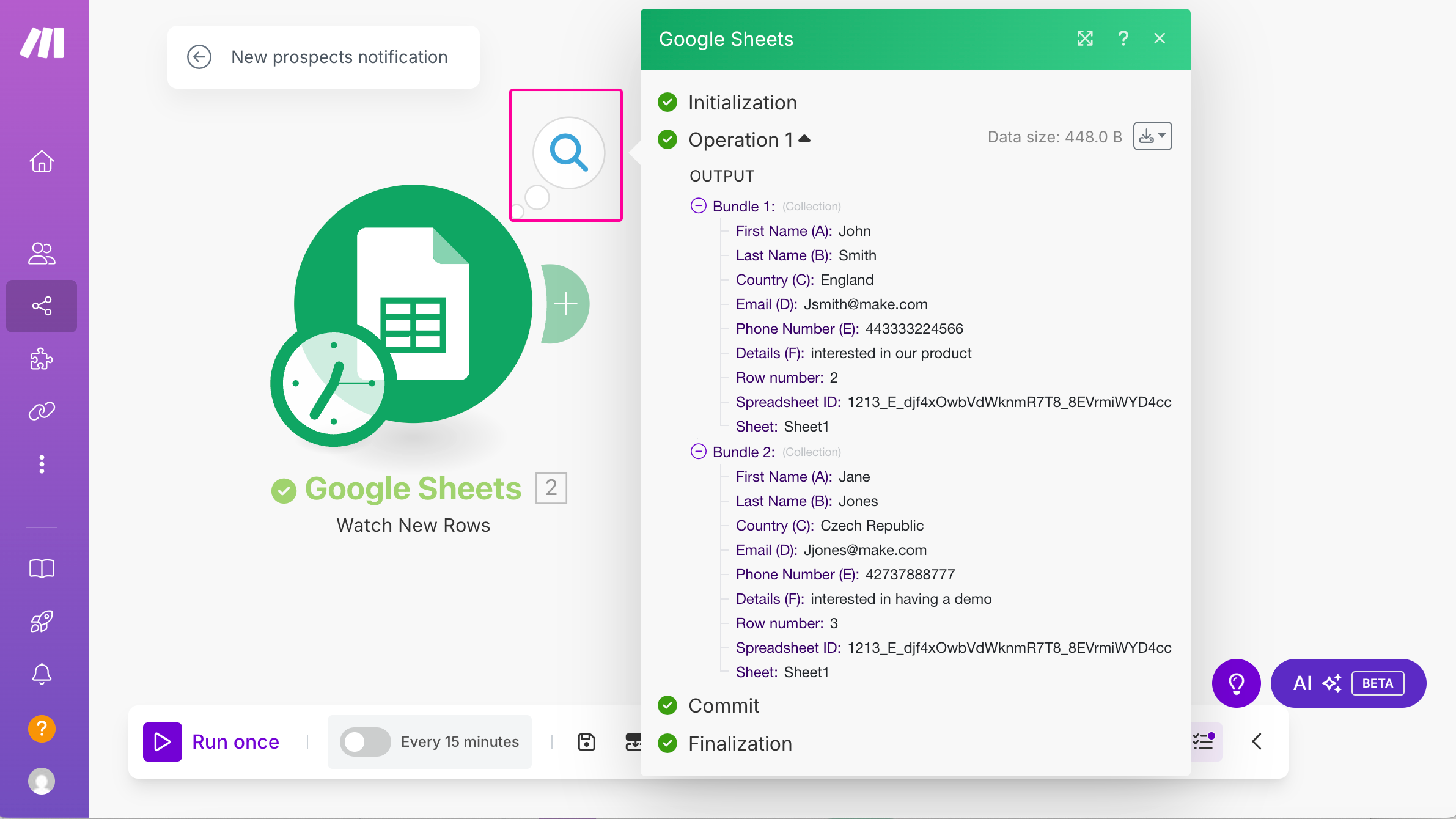Open the download output bundles dropdown

(x=1152, y=136)
